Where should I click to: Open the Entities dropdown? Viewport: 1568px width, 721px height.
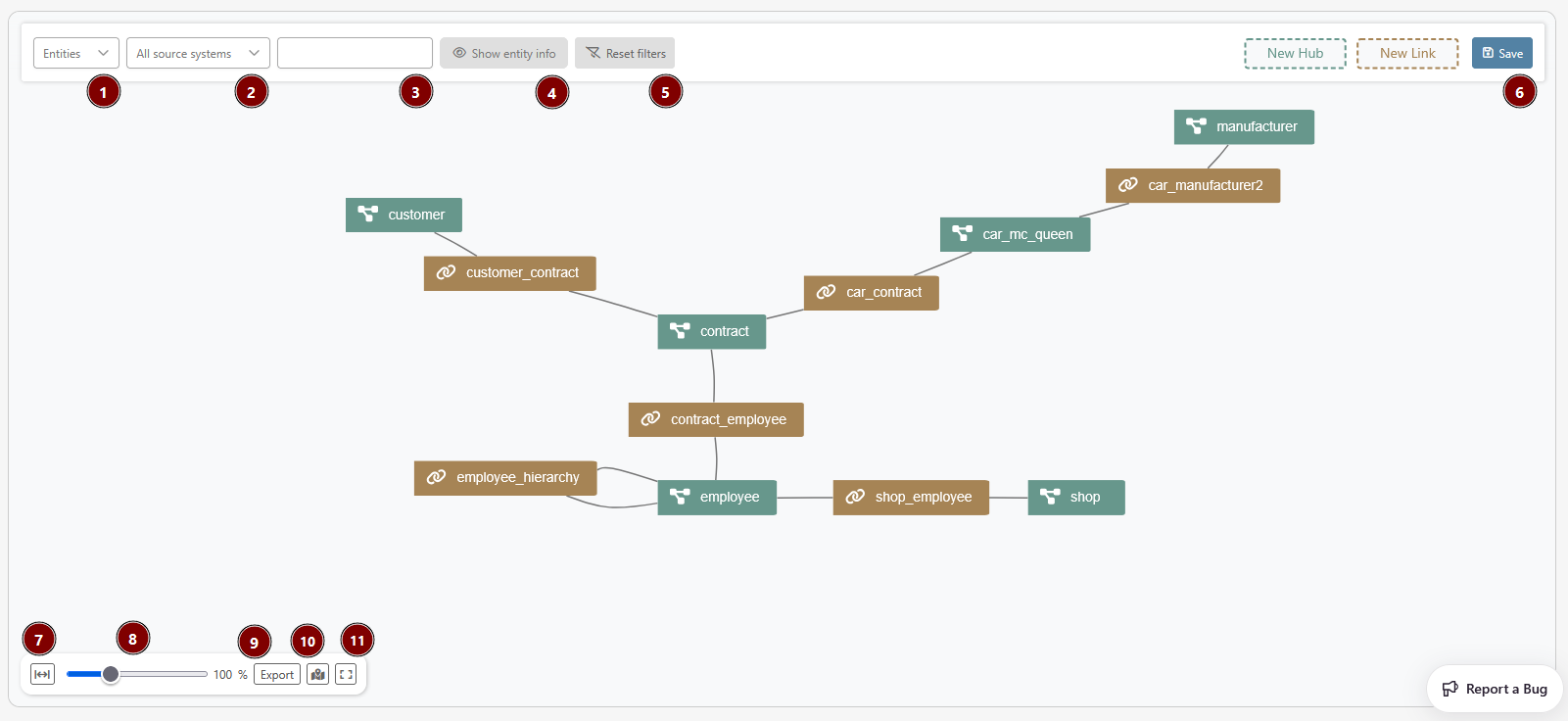(x=75, y=53)
